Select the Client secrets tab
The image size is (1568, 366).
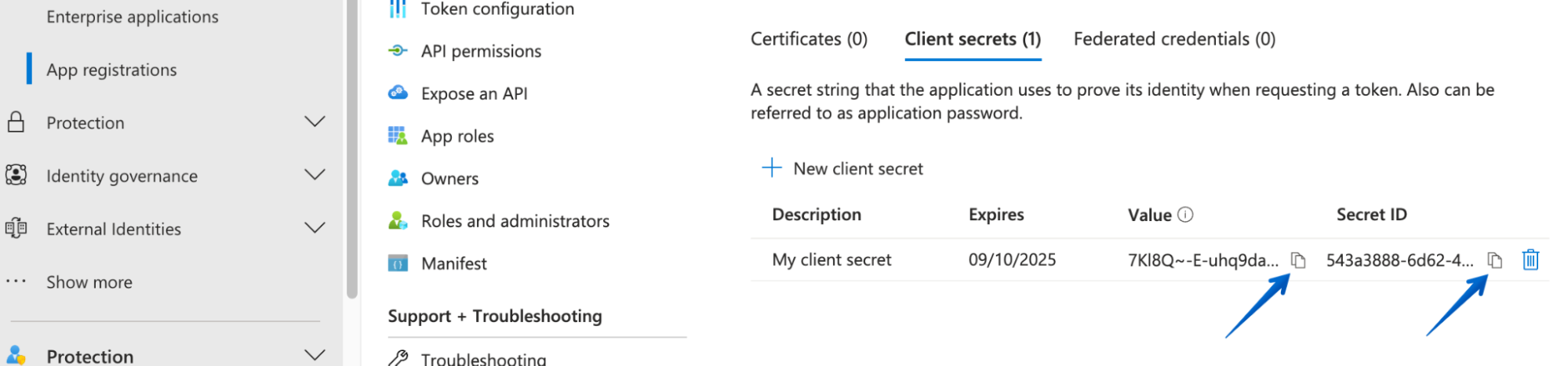(x=973, y=39)
